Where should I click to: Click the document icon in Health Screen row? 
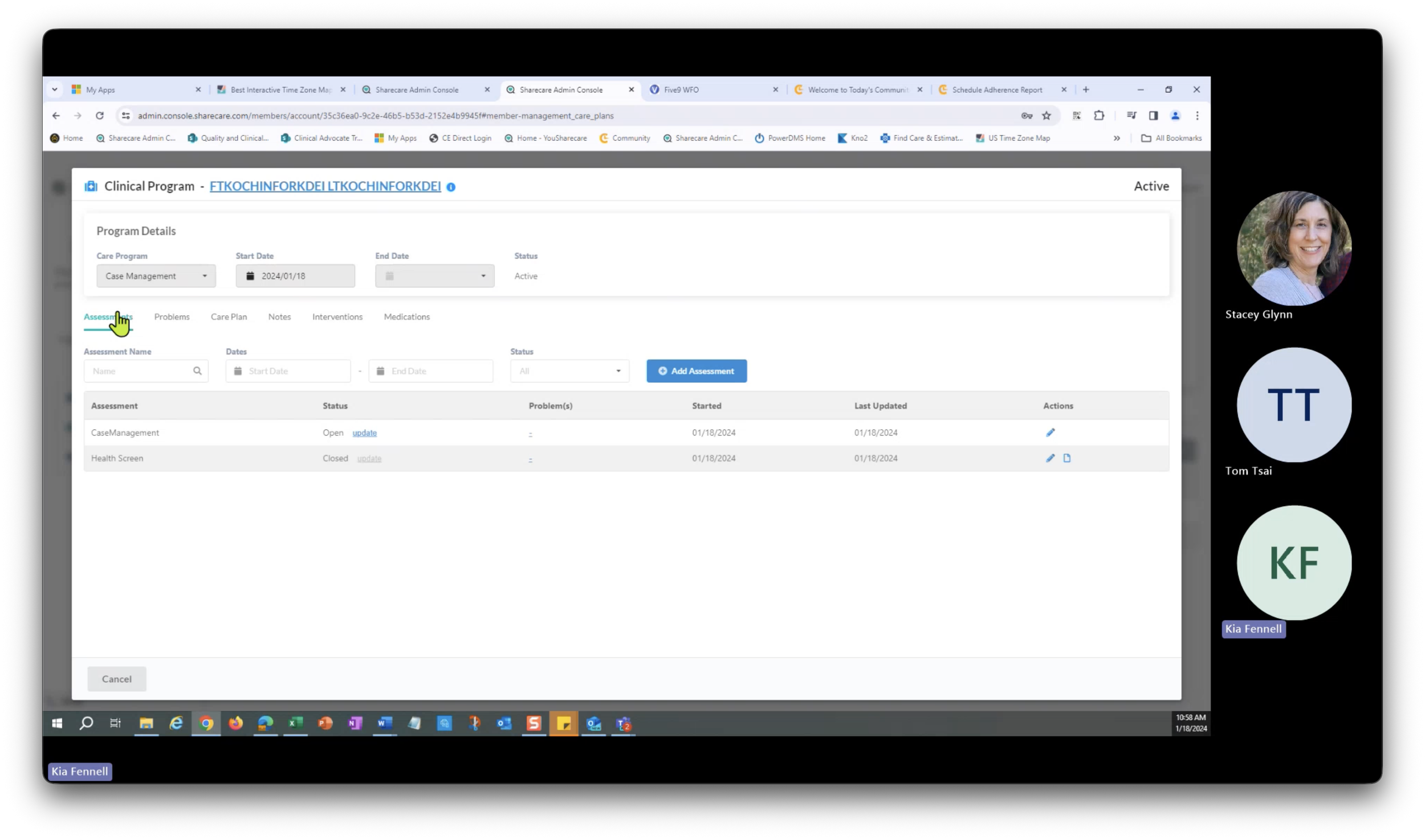coord(1066,458)
